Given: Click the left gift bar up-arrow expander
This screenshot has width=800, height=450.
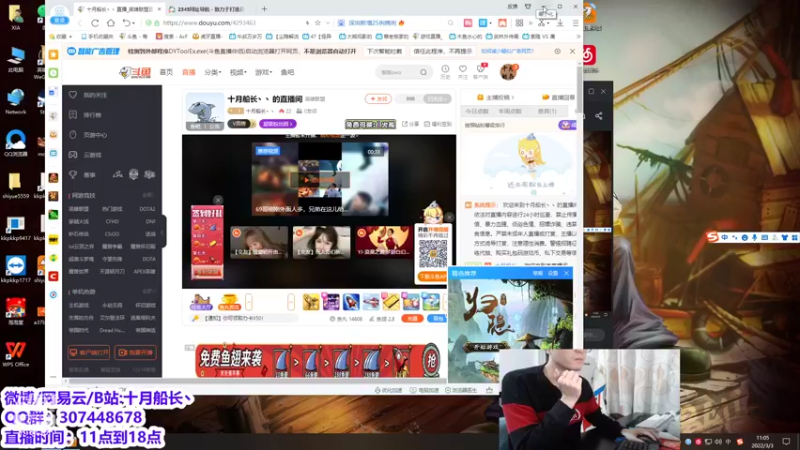Looking at the screenshot, I should click(x=249, y=302).
